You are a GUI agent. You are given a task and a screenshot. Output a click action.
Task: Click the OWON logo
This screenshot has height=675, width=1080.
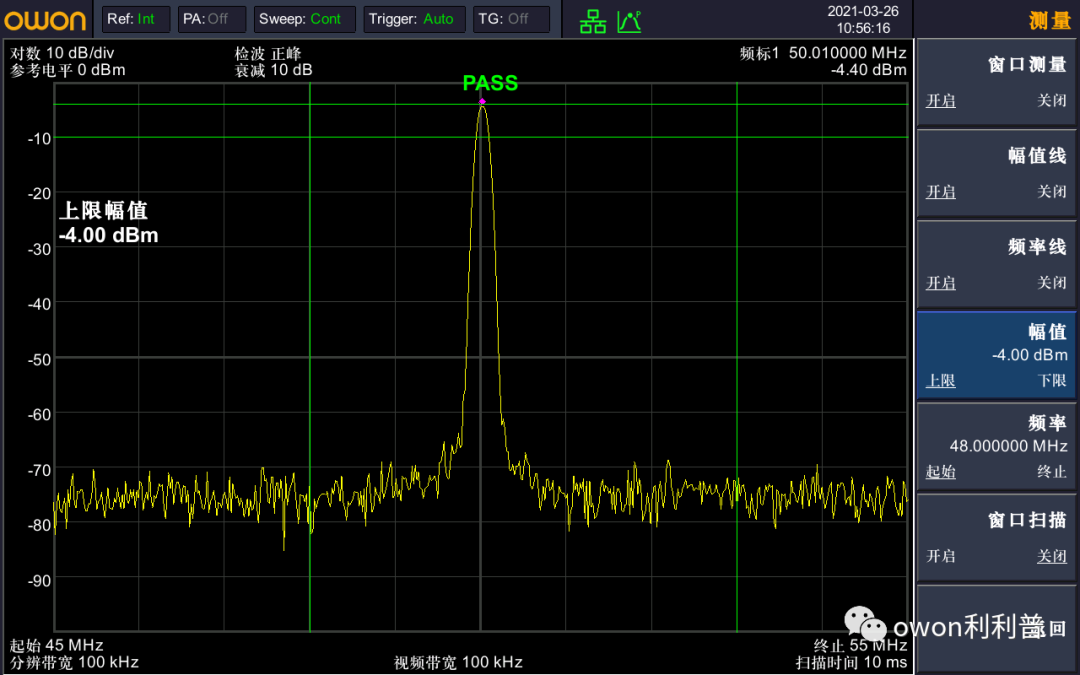(45, 20)
